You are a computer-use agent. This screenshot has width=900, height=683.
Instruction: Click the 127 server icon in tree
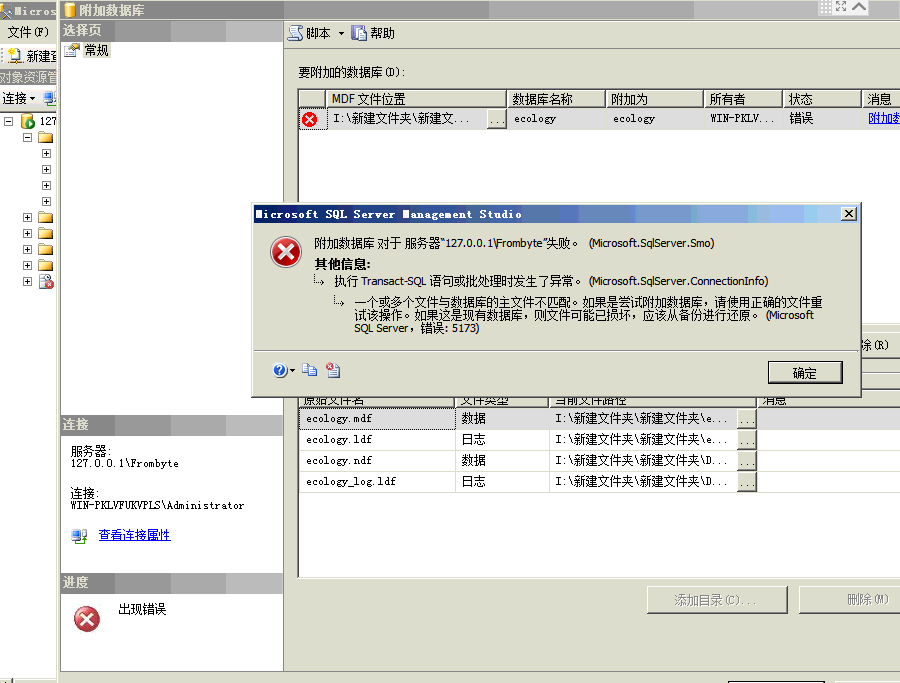tap(28, 121)
